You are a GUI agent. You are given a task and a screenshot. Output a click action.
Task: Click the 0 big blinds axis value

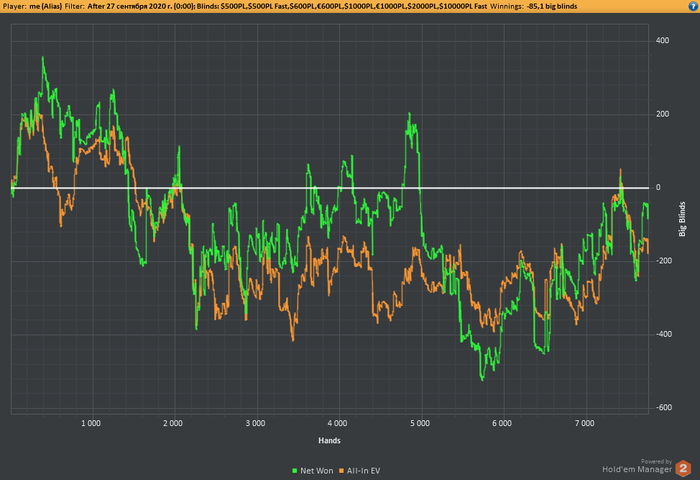(x=658, y=188)
